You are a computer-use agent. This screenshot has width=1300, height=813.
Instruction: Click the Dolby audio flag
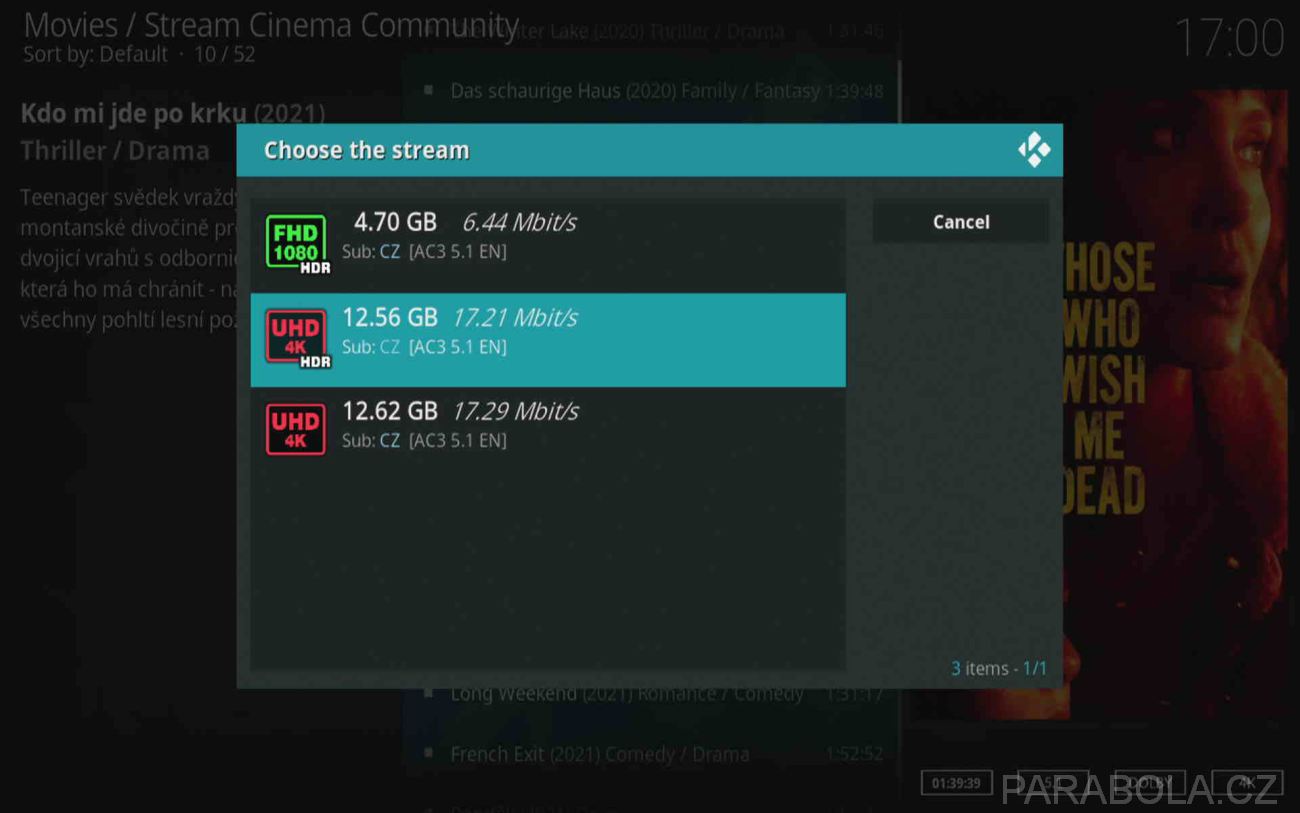pyautogui.click(x=1149, y=783)
